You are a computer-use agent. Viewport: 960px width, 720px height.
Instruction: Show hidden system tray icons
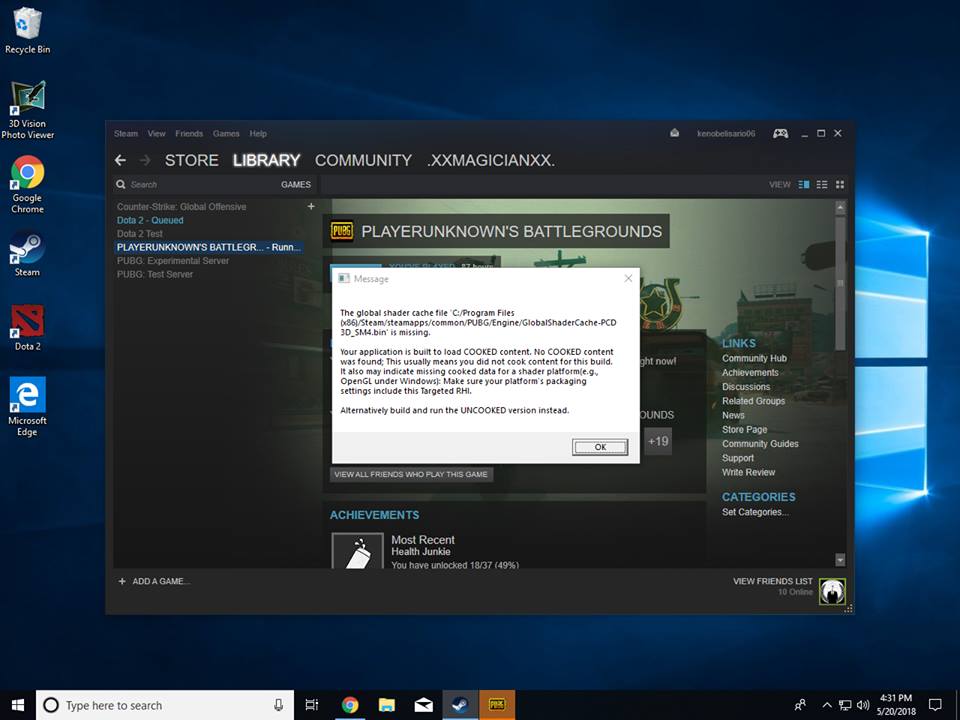coord(827,705)
